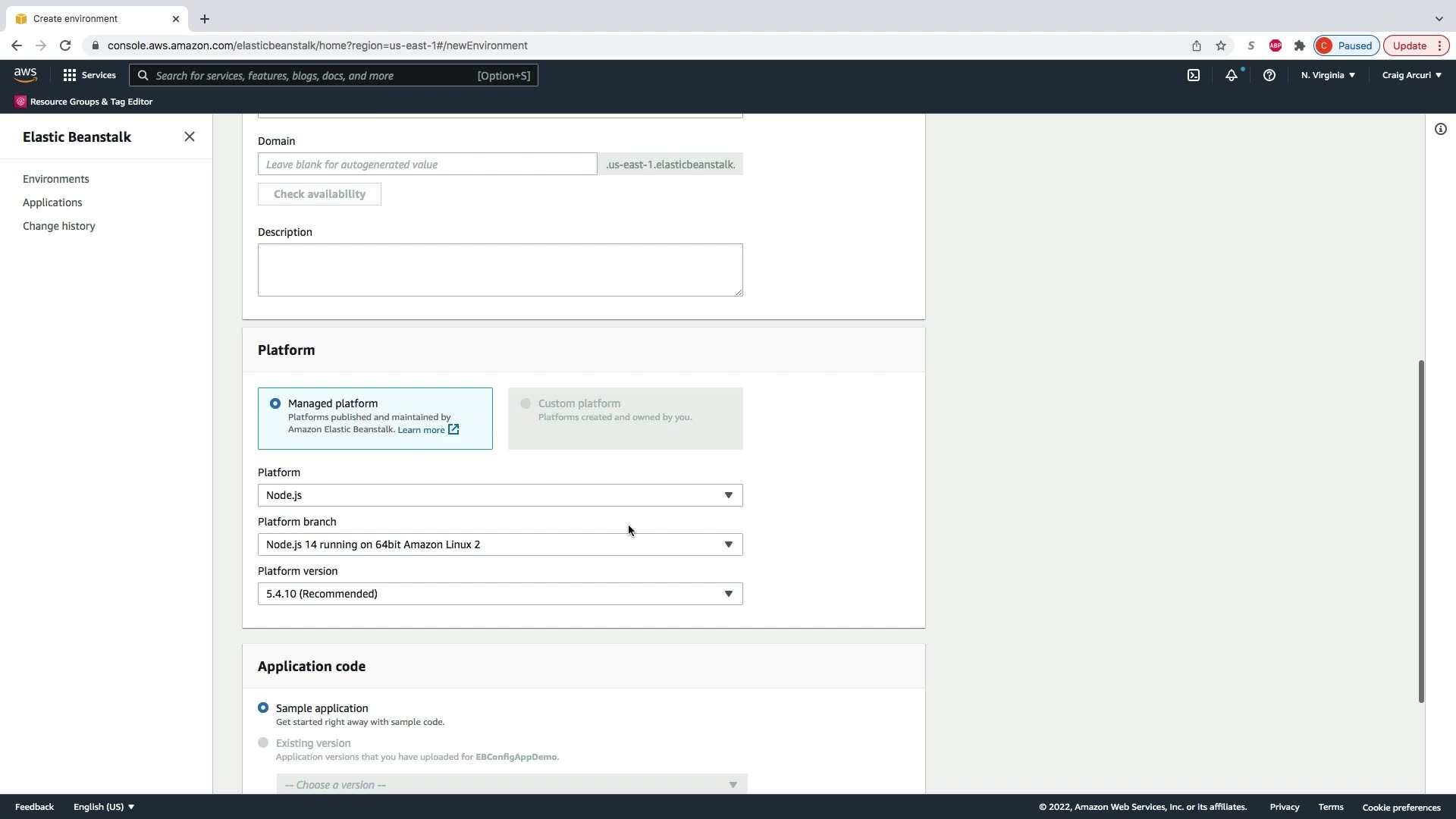Click the Check availability button

click(319, 194)
